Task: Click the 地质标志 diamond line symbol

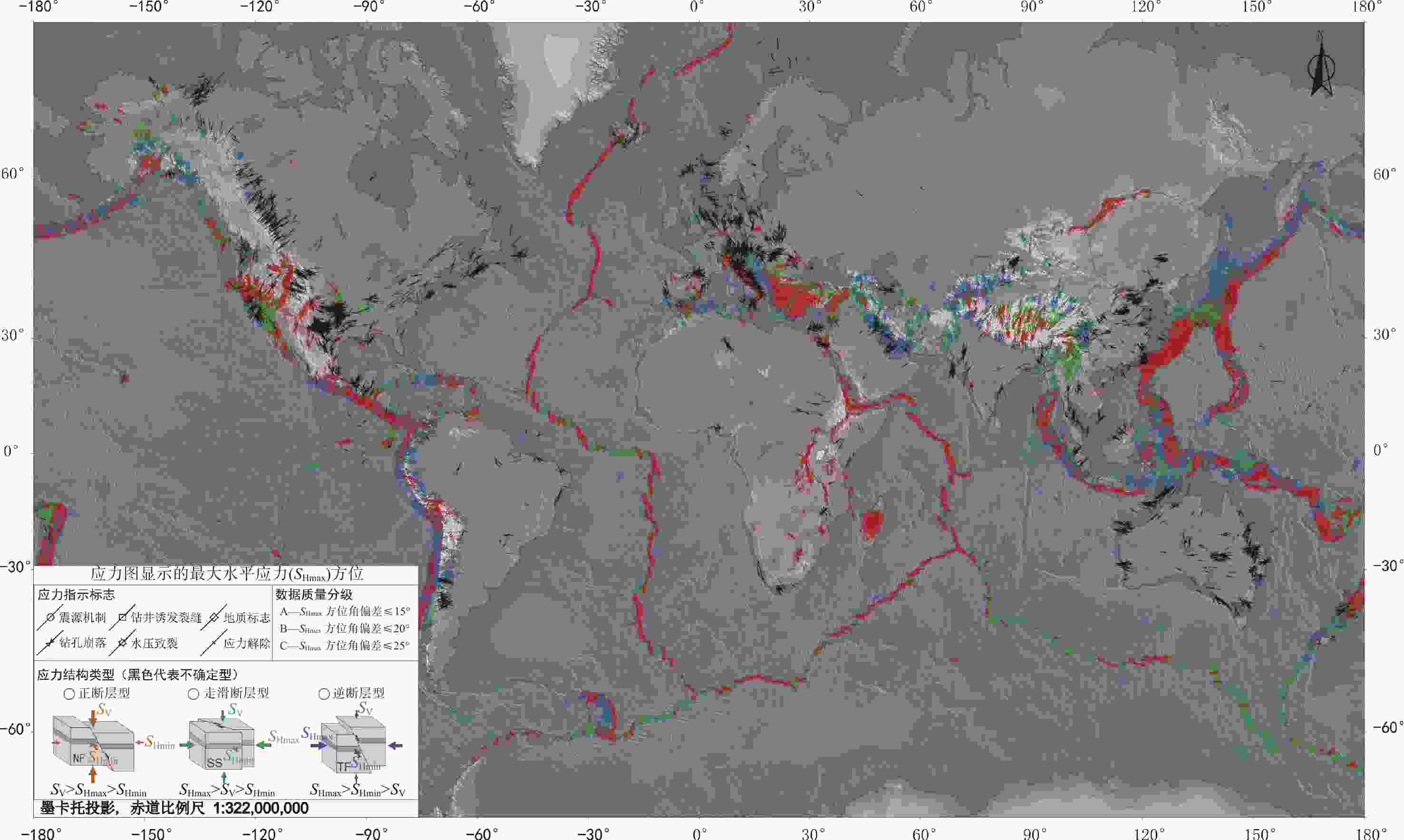Action: [x=213, y=618]
